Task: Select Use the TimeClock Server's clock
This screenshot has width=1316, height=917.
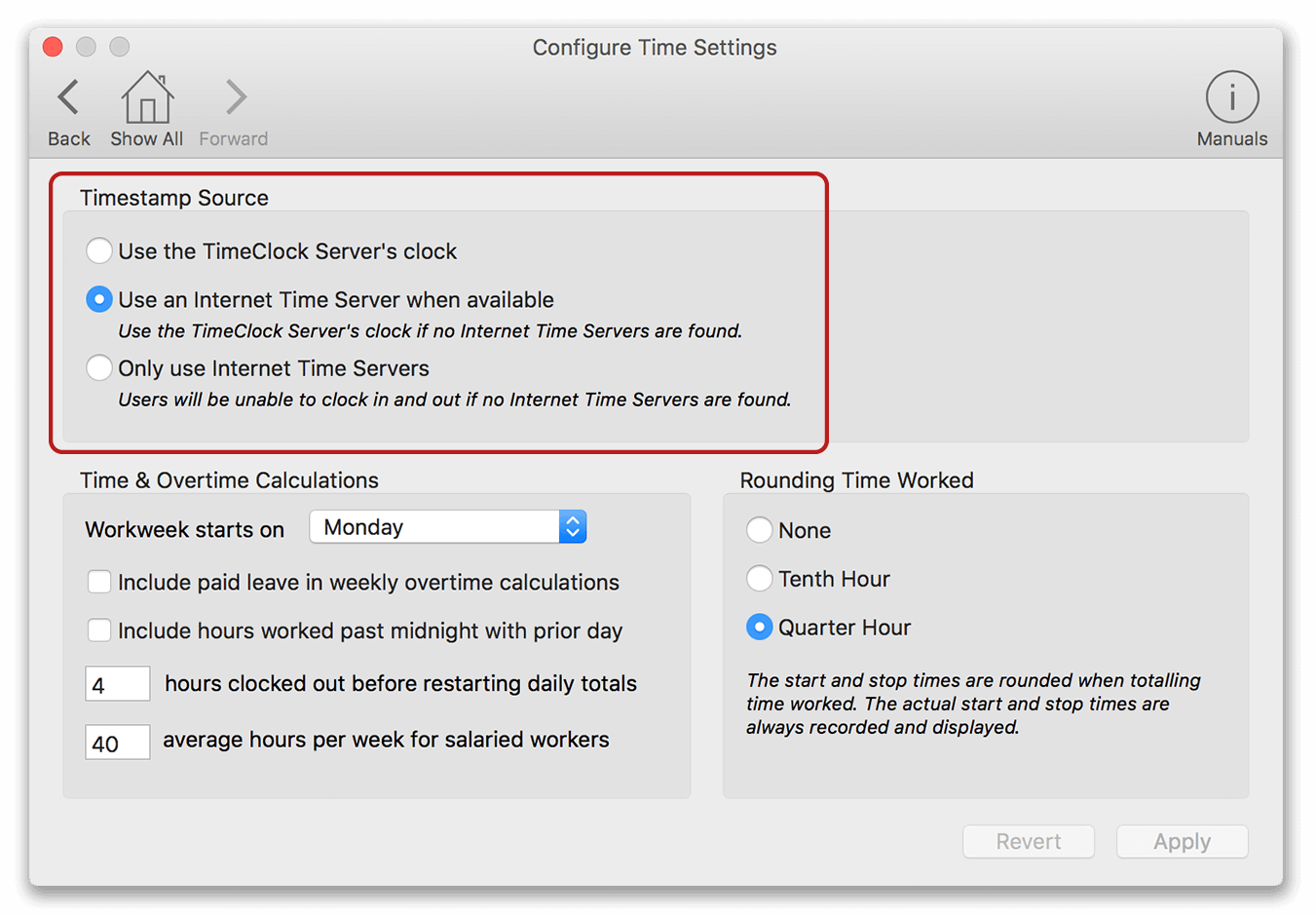Action: click(99, 251)
